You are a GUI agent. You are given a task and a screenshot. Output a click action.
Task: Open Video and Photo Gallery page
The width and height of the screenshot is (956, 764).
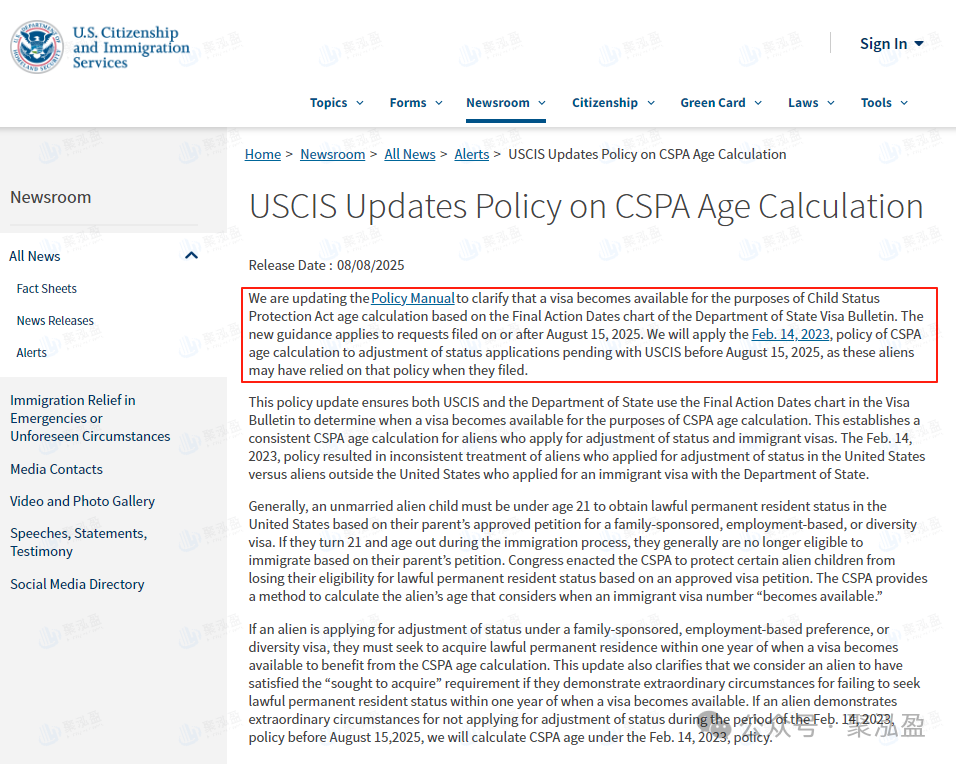[82, 501]
